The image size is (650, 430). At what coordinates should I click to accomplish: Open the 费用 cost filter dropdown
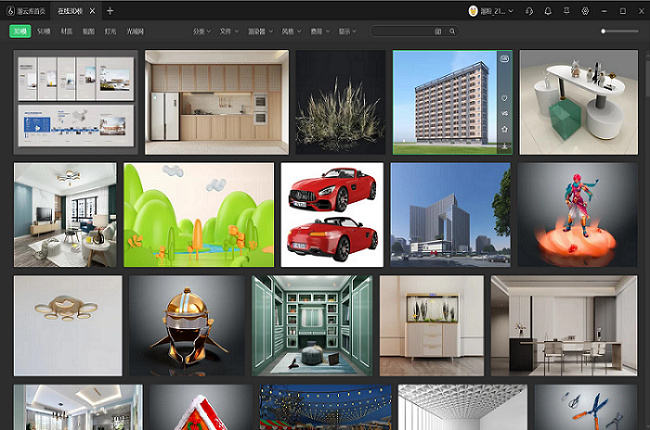[x=320, y=32]
